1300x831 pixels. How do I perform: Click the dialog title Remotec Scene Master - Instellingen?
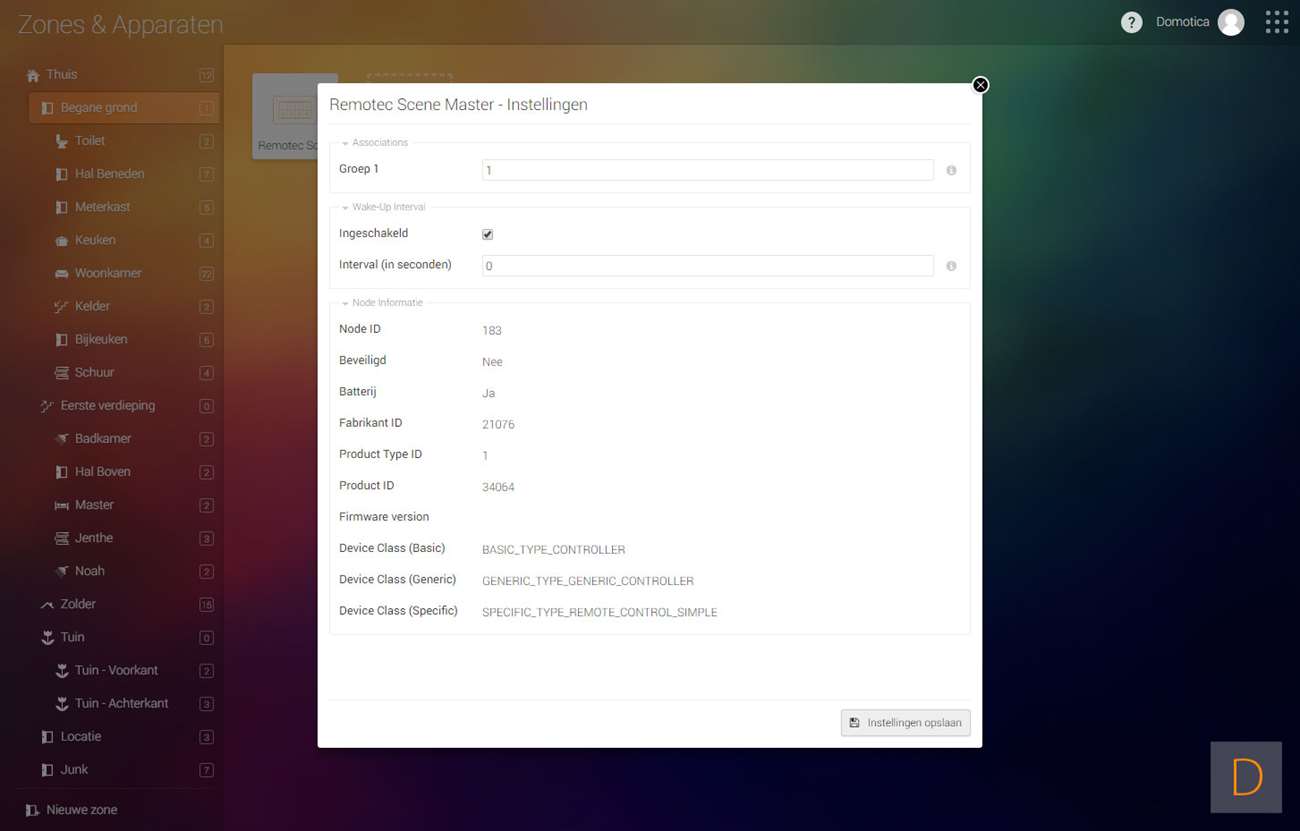[458, 105]
